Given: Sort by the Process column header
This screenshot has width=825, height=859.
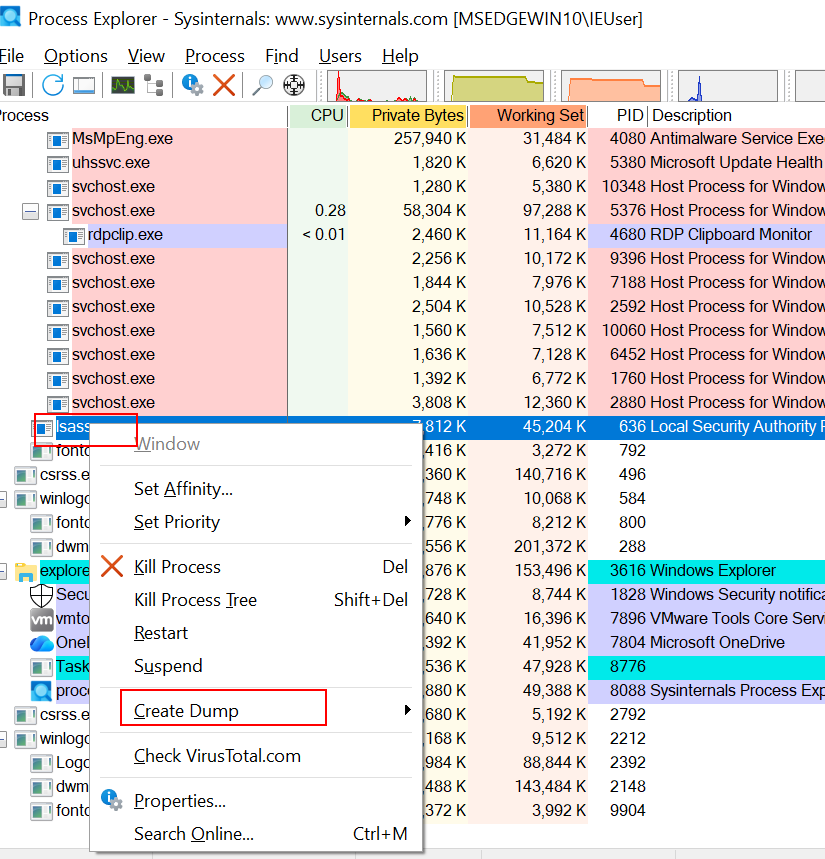Looking at the screenshot, I should (144, 116).
